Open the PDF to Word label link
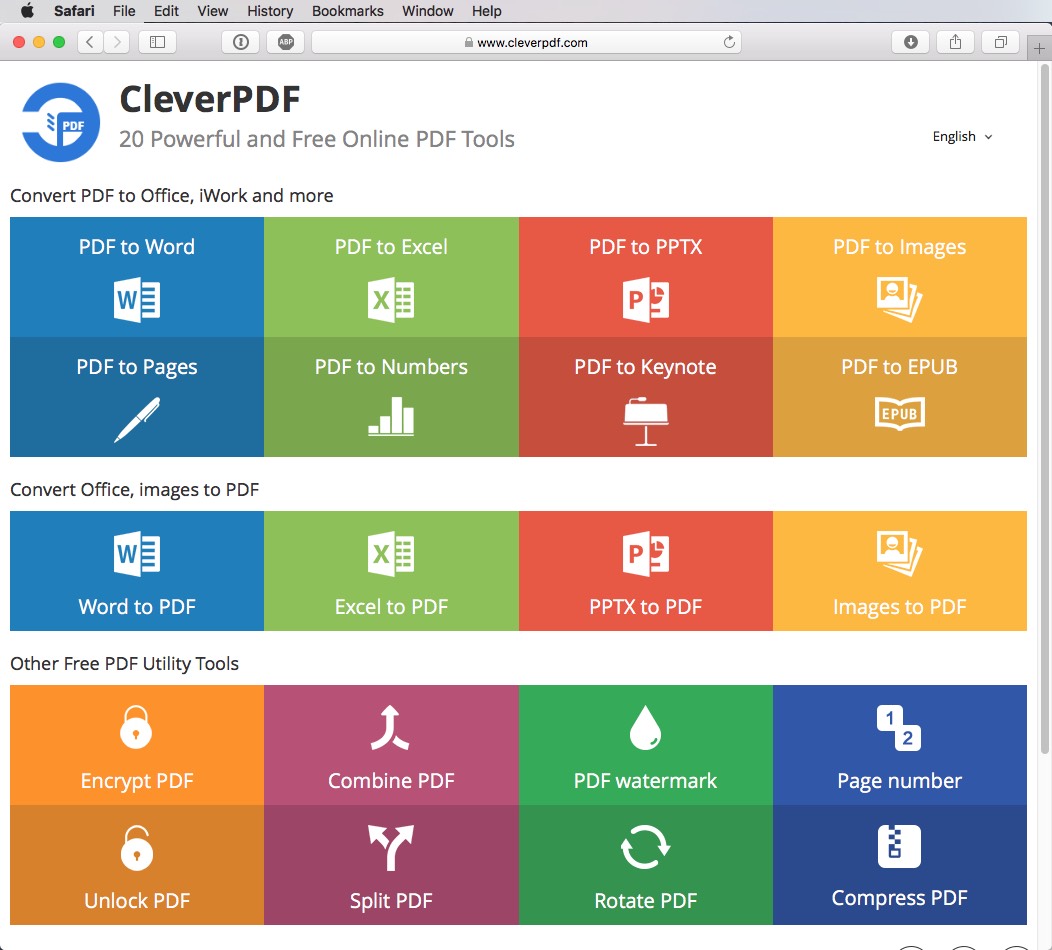This screenshot has height=950, width=1052. [x=137, y=247]
